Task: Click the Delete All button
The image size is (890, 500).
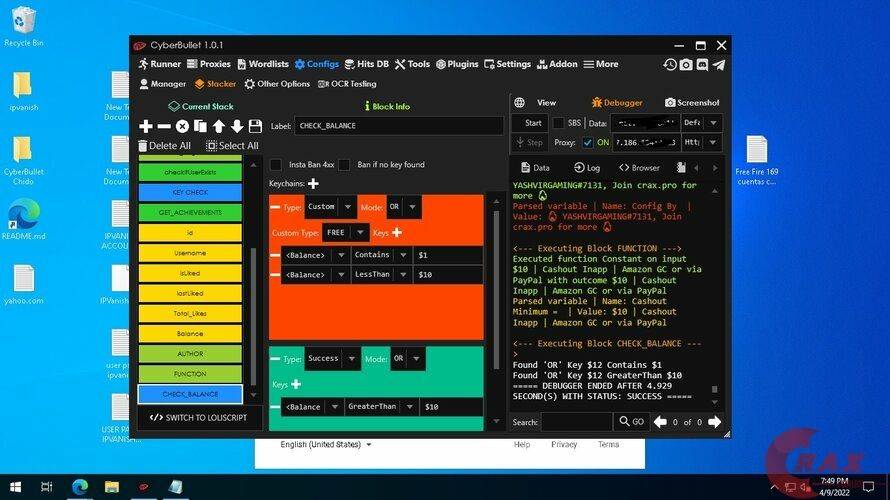Action: 165,146
